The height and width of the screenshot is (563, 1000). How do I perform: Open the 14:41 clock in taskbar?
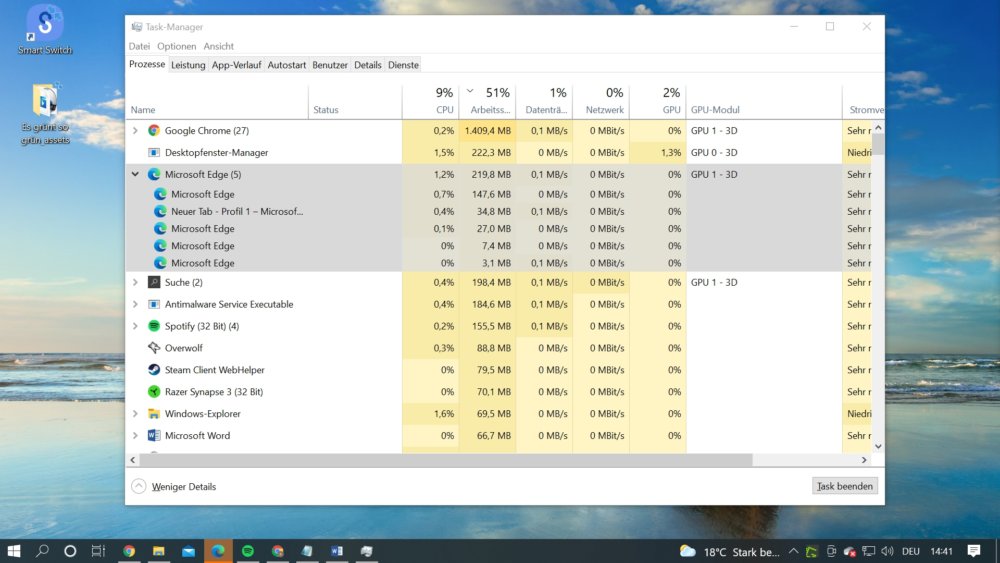pos(941,552)
